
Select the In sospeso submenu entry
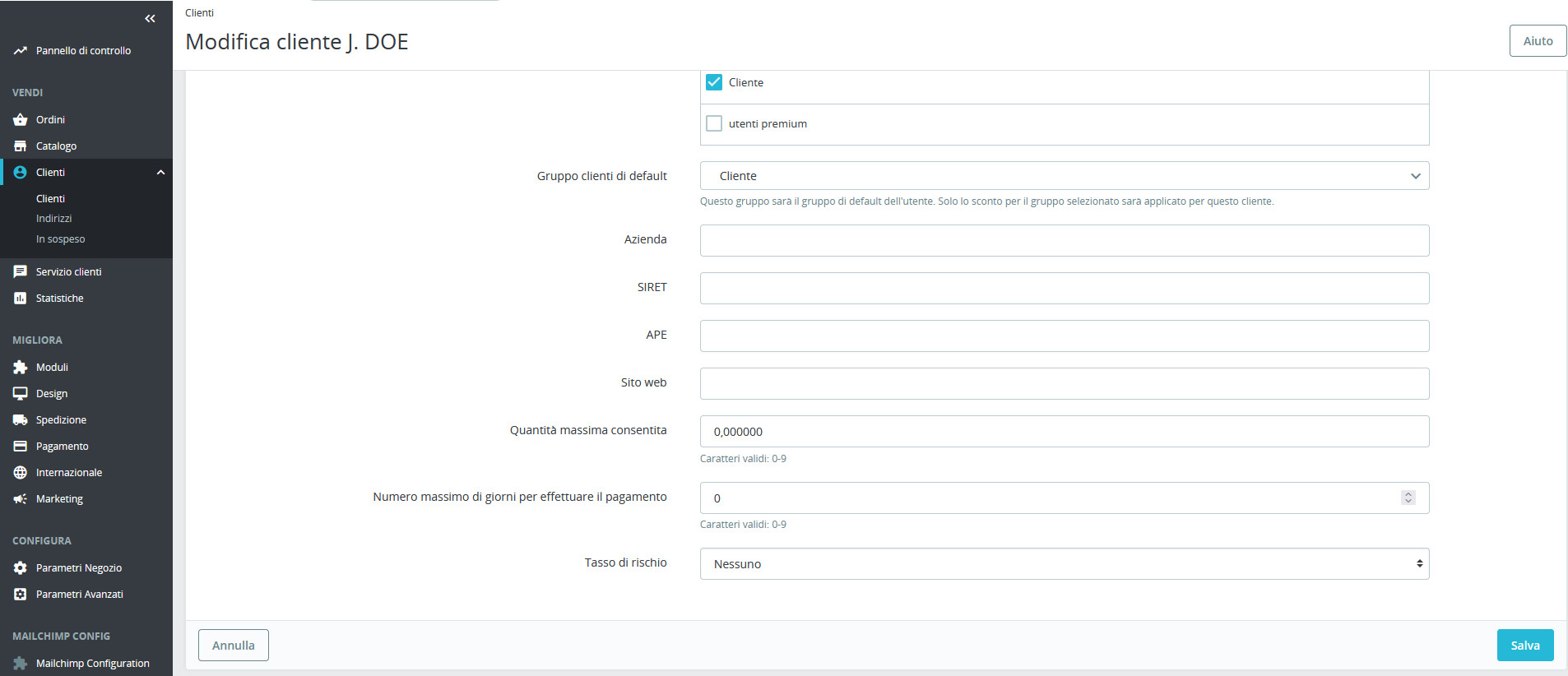coord(60,239)
